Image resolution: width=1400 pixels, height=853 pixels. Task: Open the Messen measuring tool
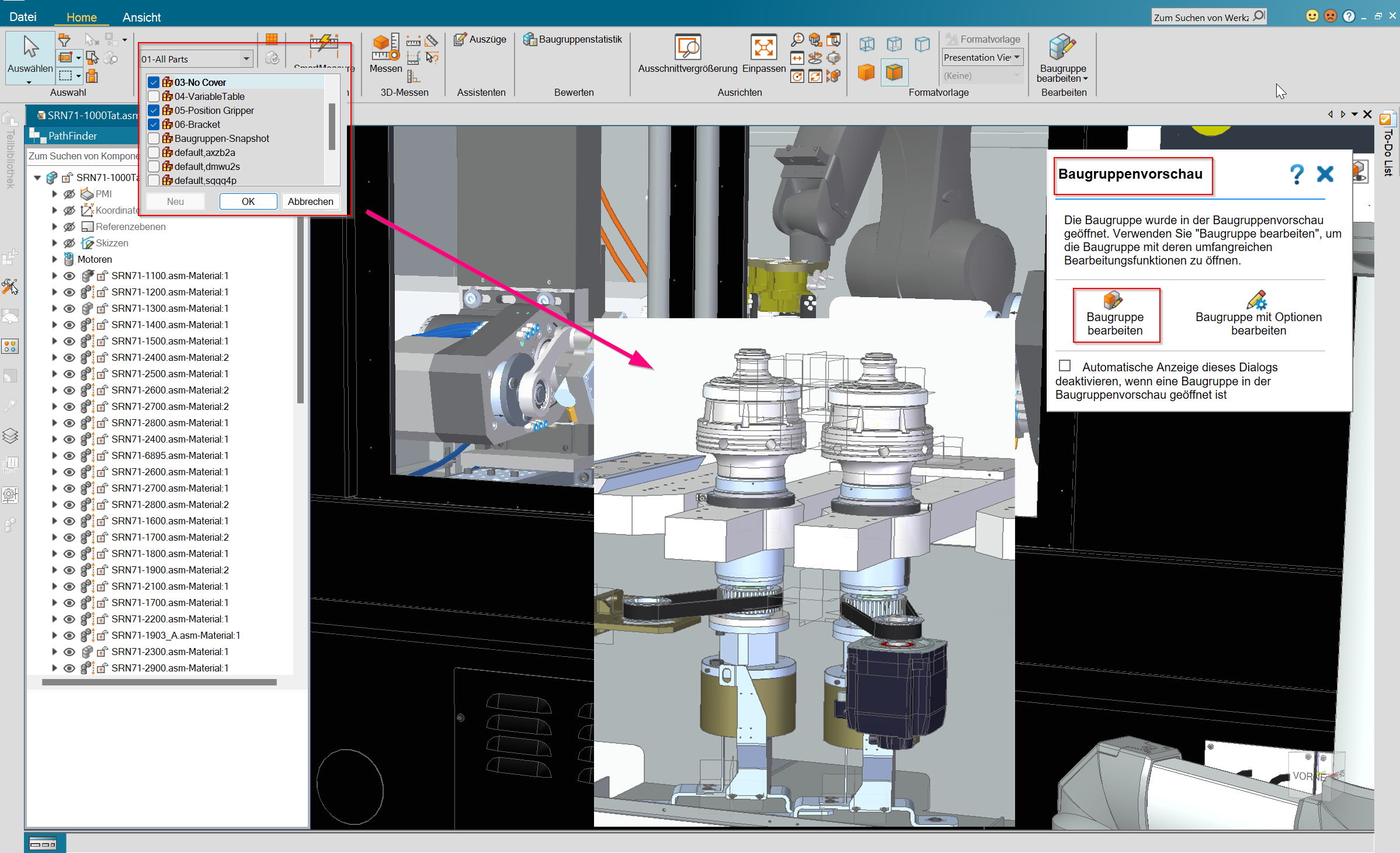(385, 54)
